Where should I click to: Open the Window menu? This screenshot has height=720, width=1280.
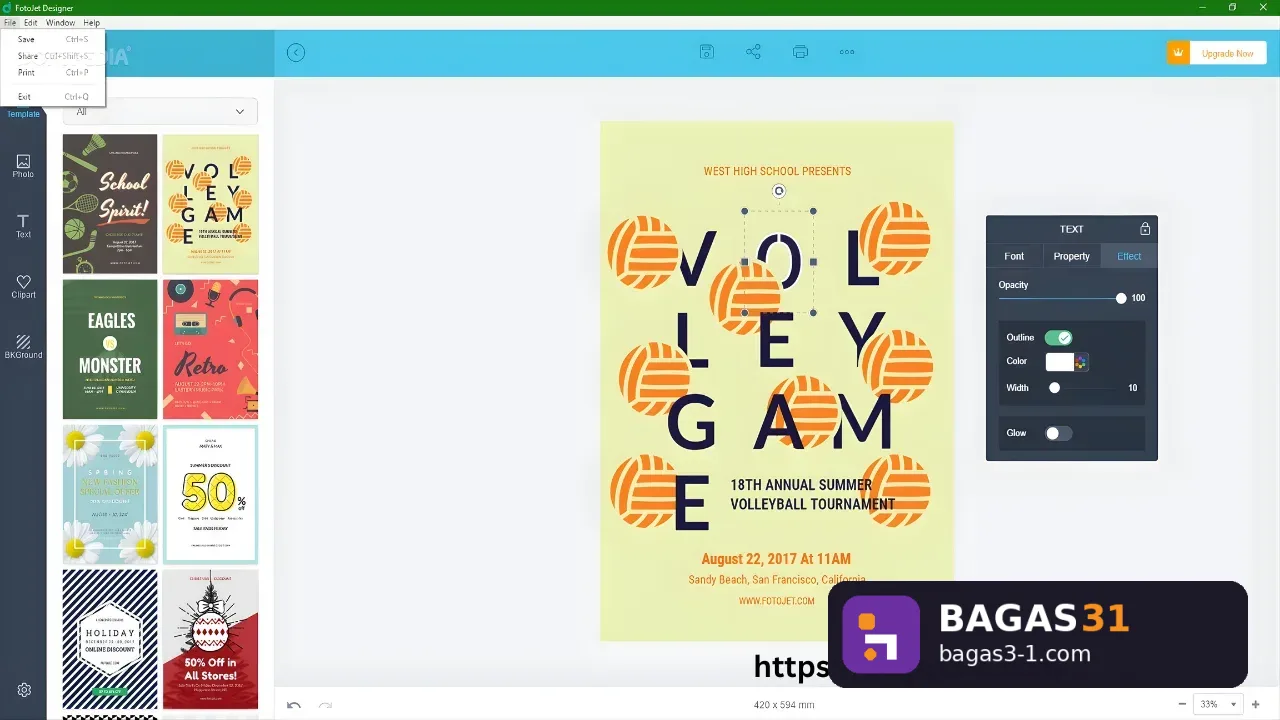point(60,22)
